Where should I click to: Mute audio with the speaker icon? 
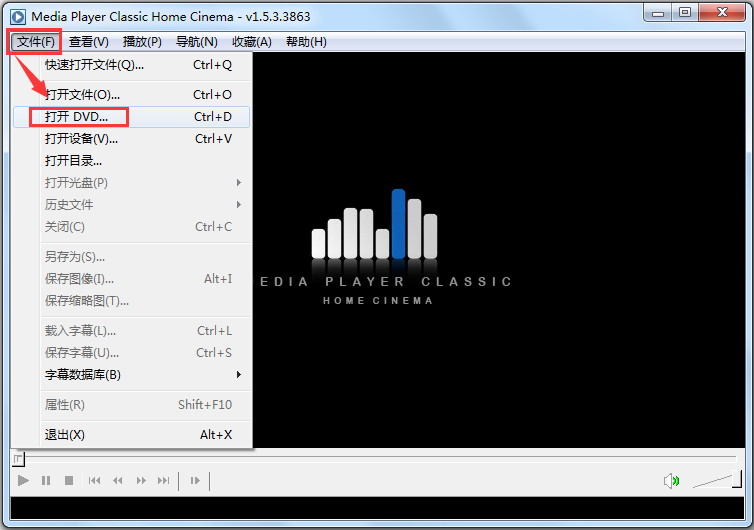(671, 481)
